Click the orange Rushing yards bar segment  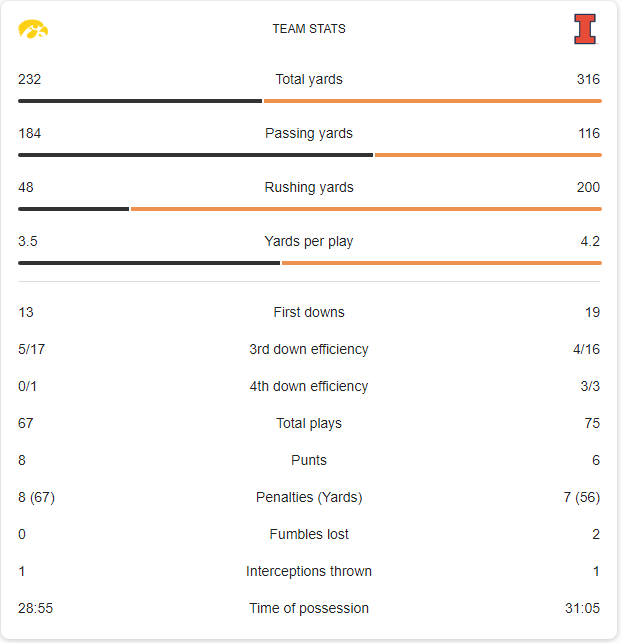[366, 209]
